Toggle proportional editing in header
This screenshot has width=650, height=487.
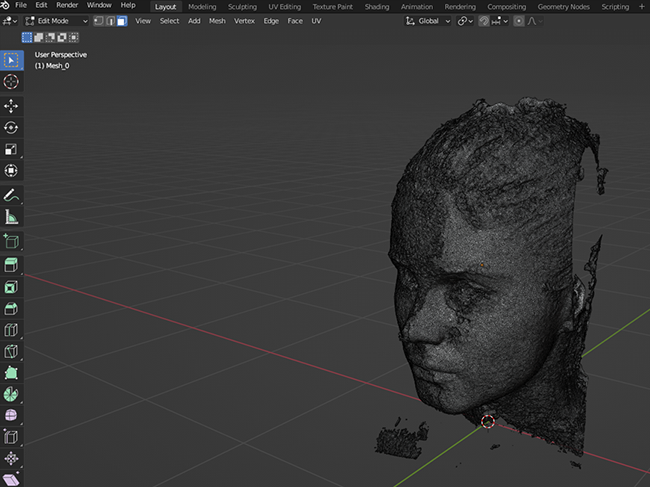(x=519, y=21)
